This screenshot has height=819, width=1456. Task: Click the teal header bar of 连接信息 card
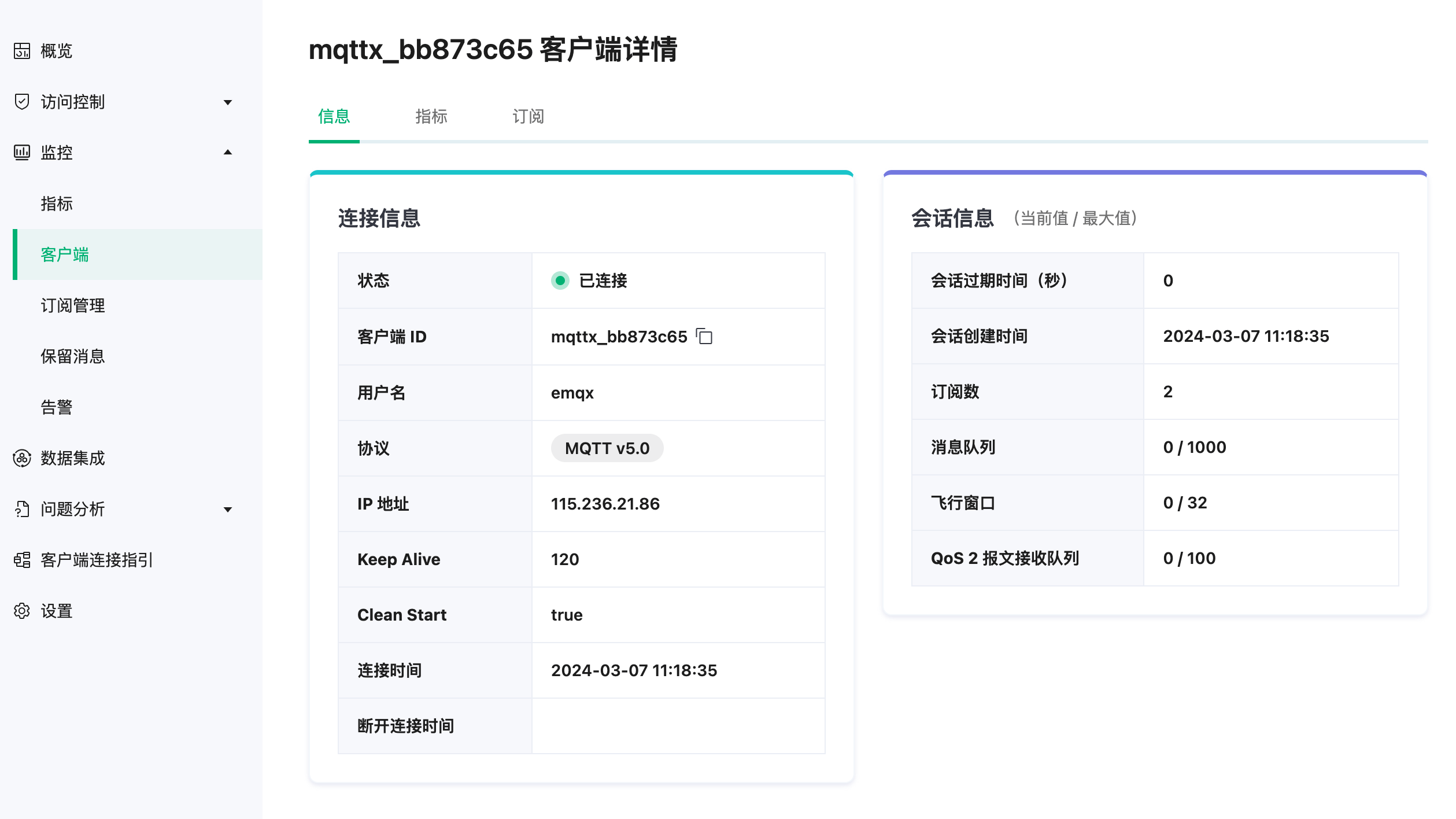581,172
